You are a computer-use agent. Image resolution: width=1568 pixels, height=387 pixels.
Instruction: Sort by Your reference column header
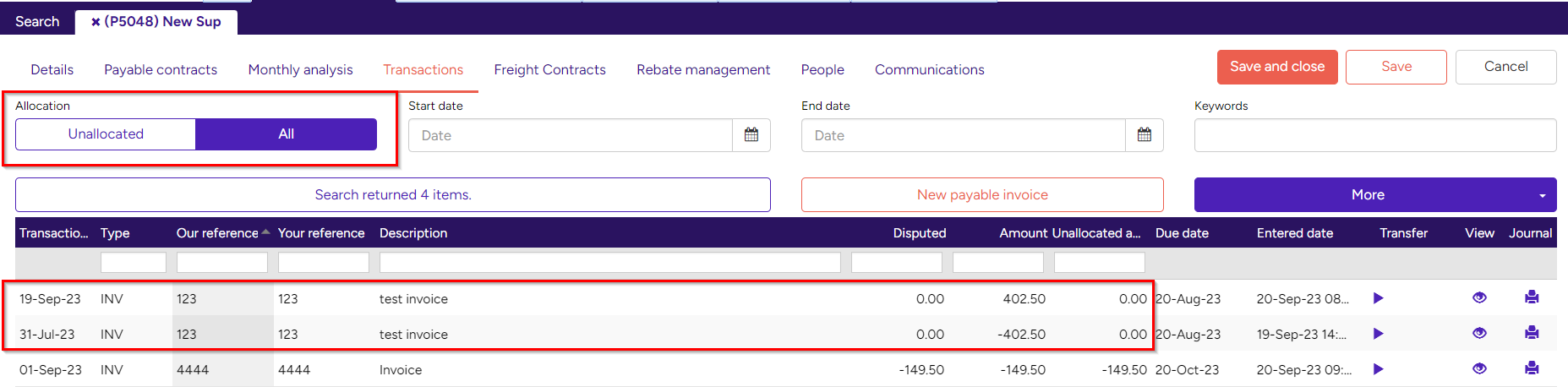coord(321,233)
